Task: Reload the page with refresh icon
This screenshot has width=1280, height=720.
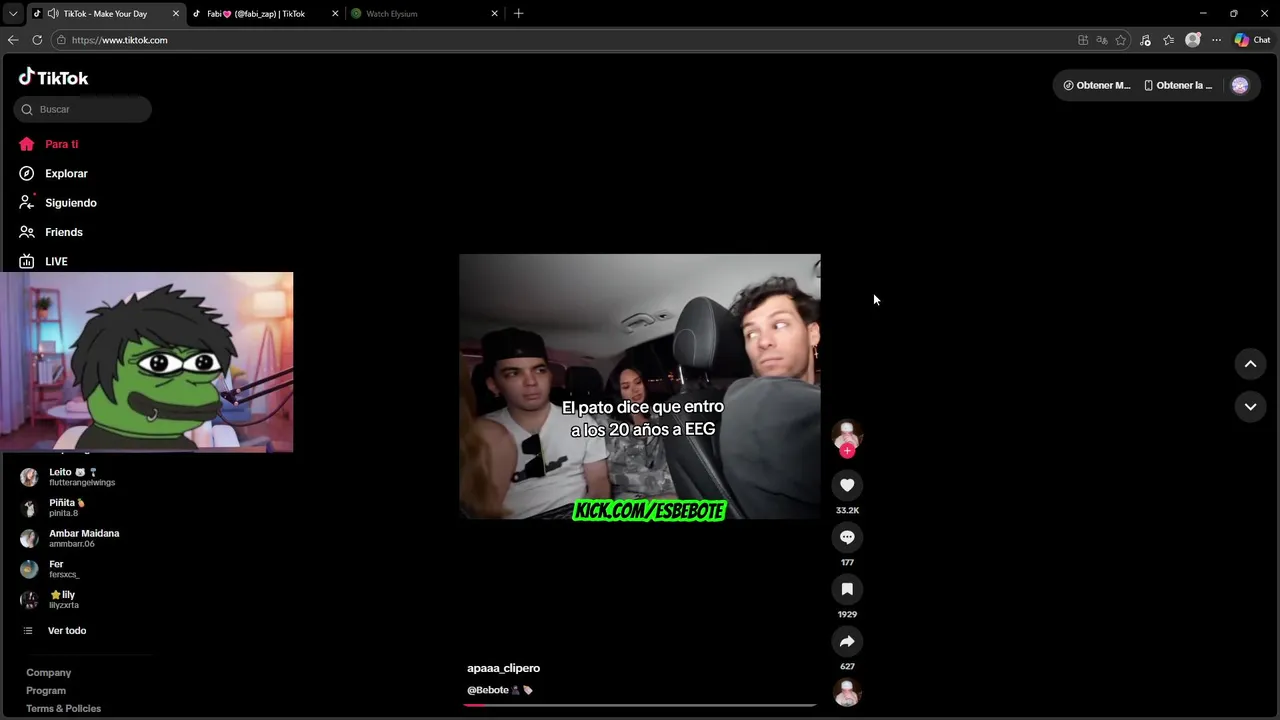Action: [x=37, y=40]
